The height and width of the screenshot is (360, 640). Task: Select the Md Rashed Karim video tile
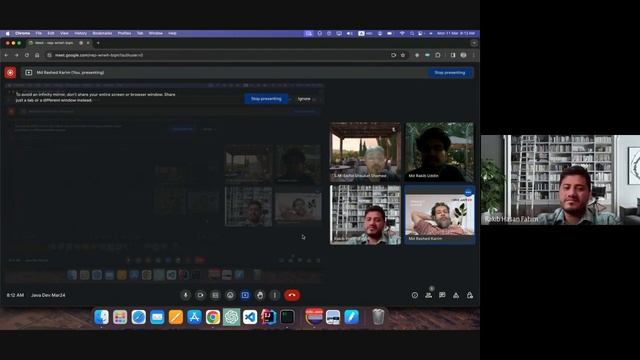point(440,215)
